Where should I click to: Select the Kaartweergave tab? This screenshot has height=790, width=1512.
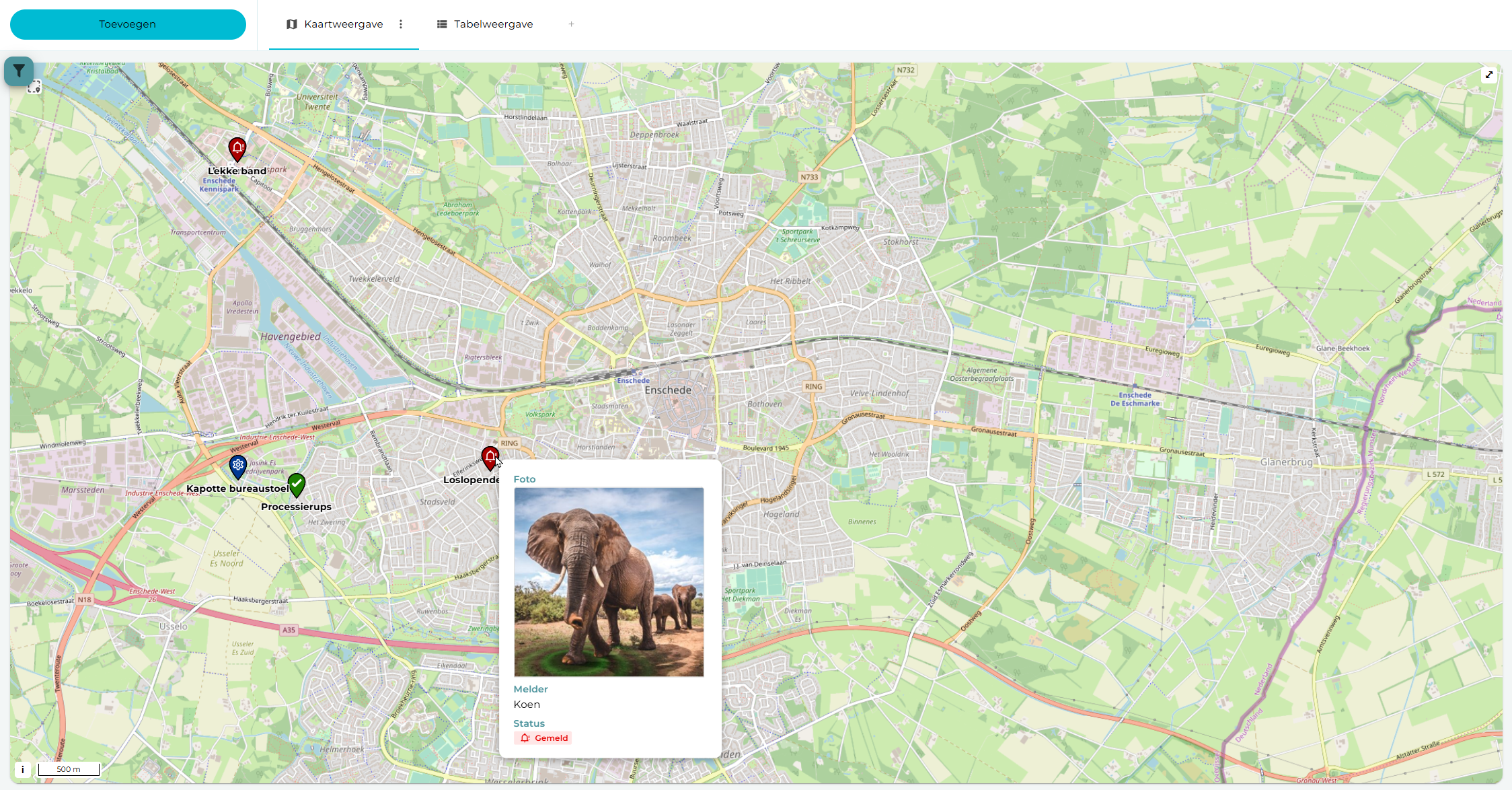tap(343, 24)
